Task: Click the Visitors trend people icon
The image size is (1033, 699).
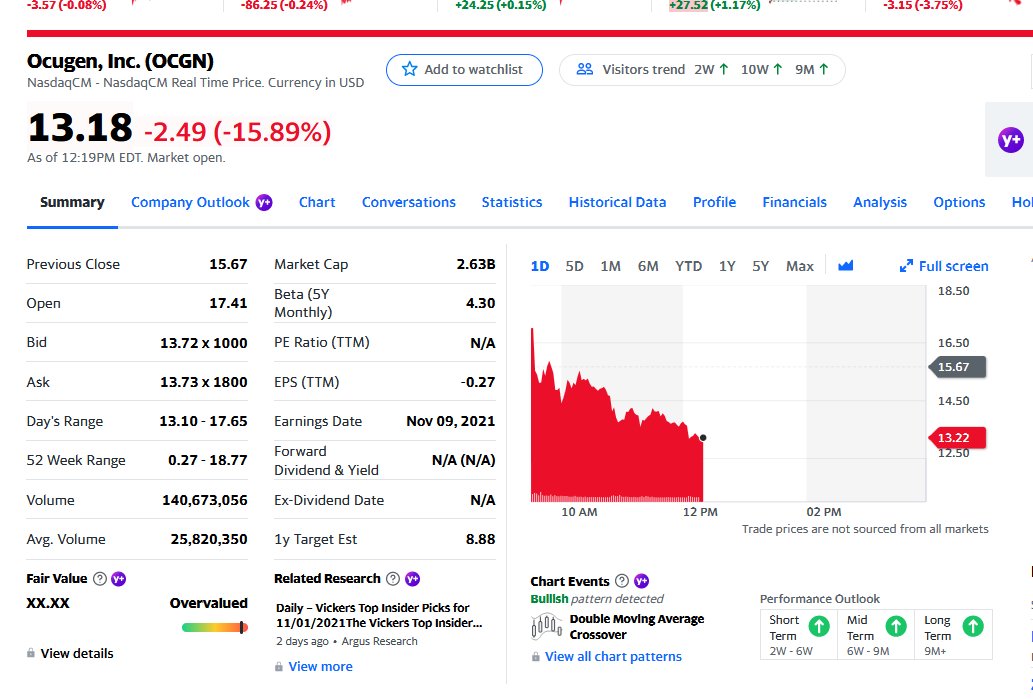Action: click(584, 69)
